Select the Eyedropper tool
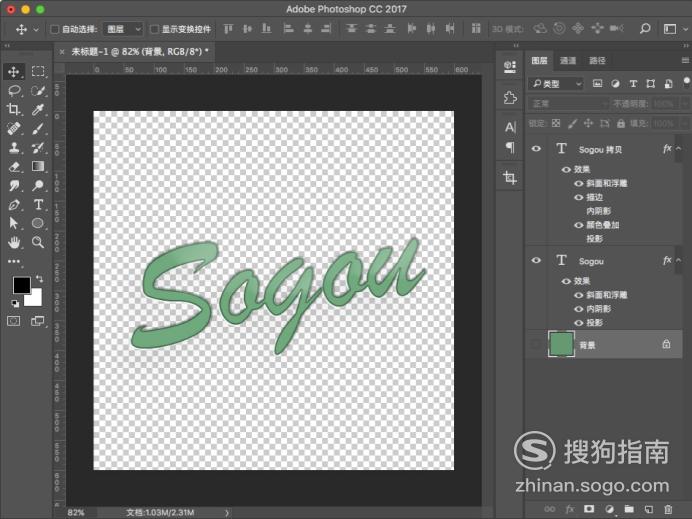The image size is (692, 519). click(x=38, y=109)
